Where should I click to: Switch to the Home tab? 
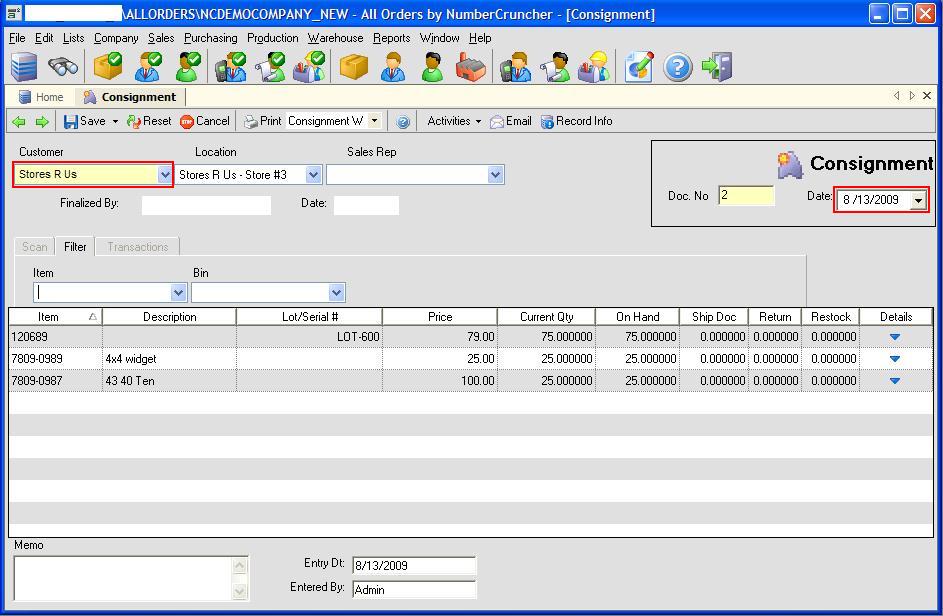pos(41,97)
